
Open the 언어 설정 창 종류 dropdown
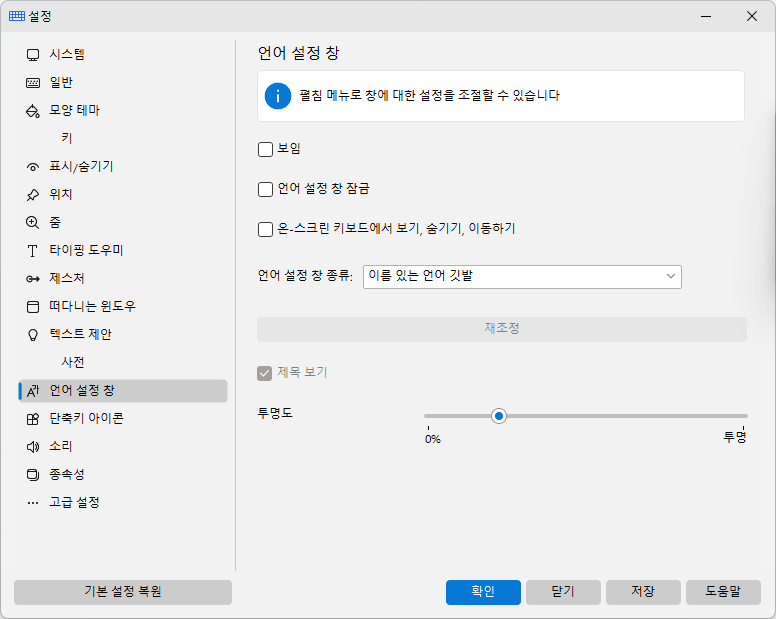[522, 277]
